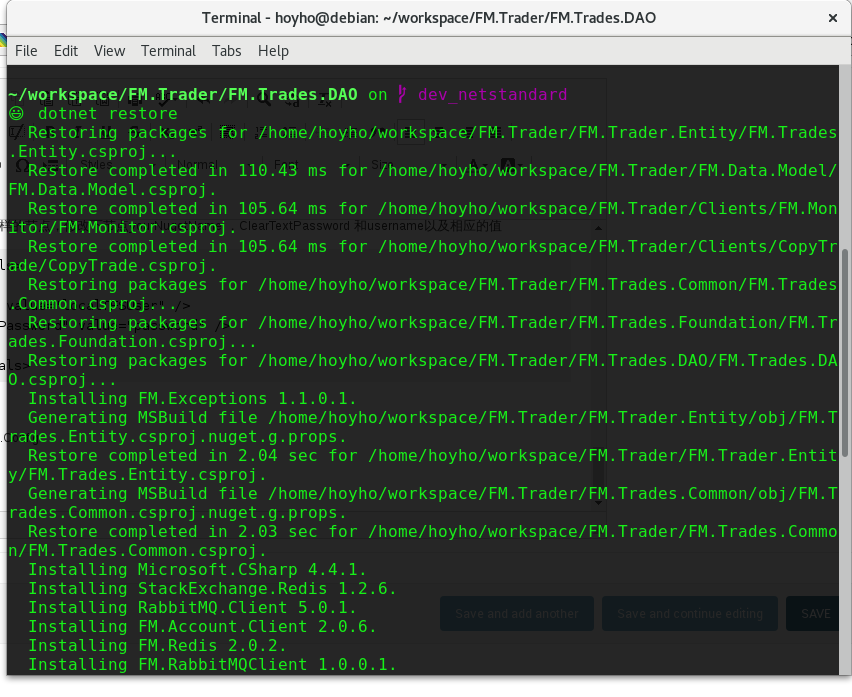Viewport: 852px width, 697px height.
Task: Click the 'Installing FM.Account.Client 2.0.6' line
Action: coord(202,627)
